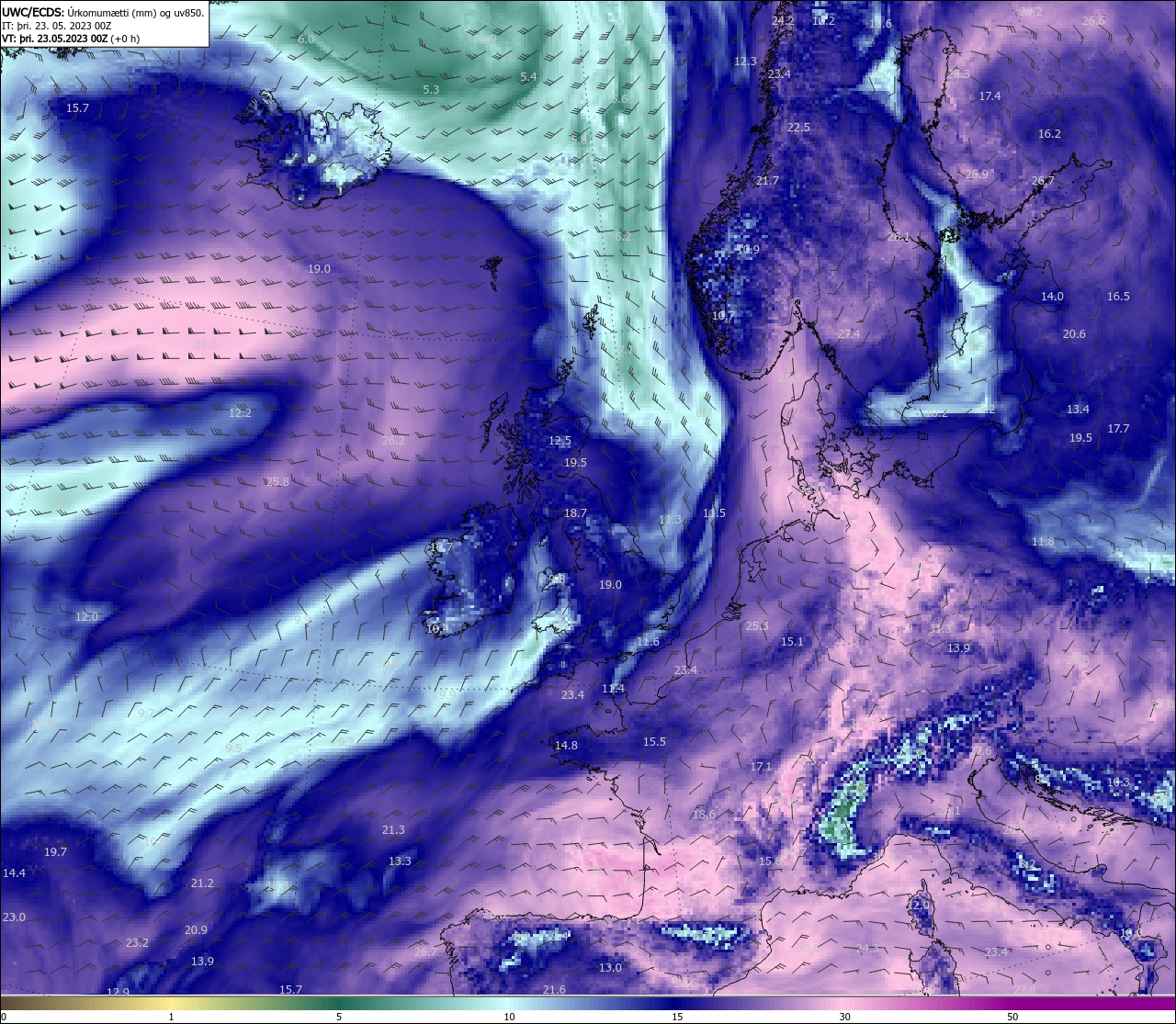Pick the '12.5' value over Scotland

[560, 442]
